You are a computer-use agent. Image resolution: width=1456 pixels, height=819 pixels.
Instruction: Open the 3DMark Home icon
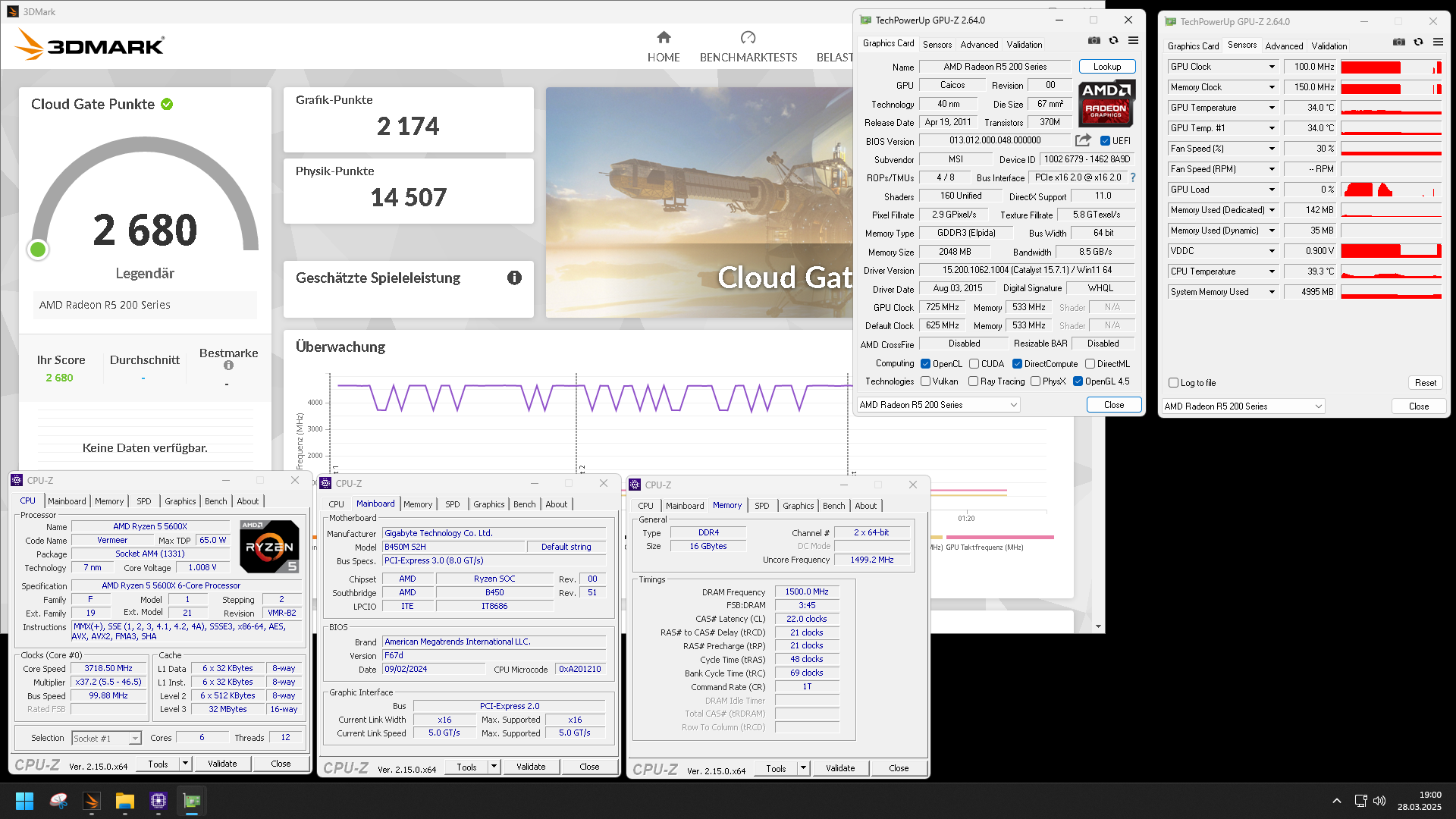[x=664, y=37]
